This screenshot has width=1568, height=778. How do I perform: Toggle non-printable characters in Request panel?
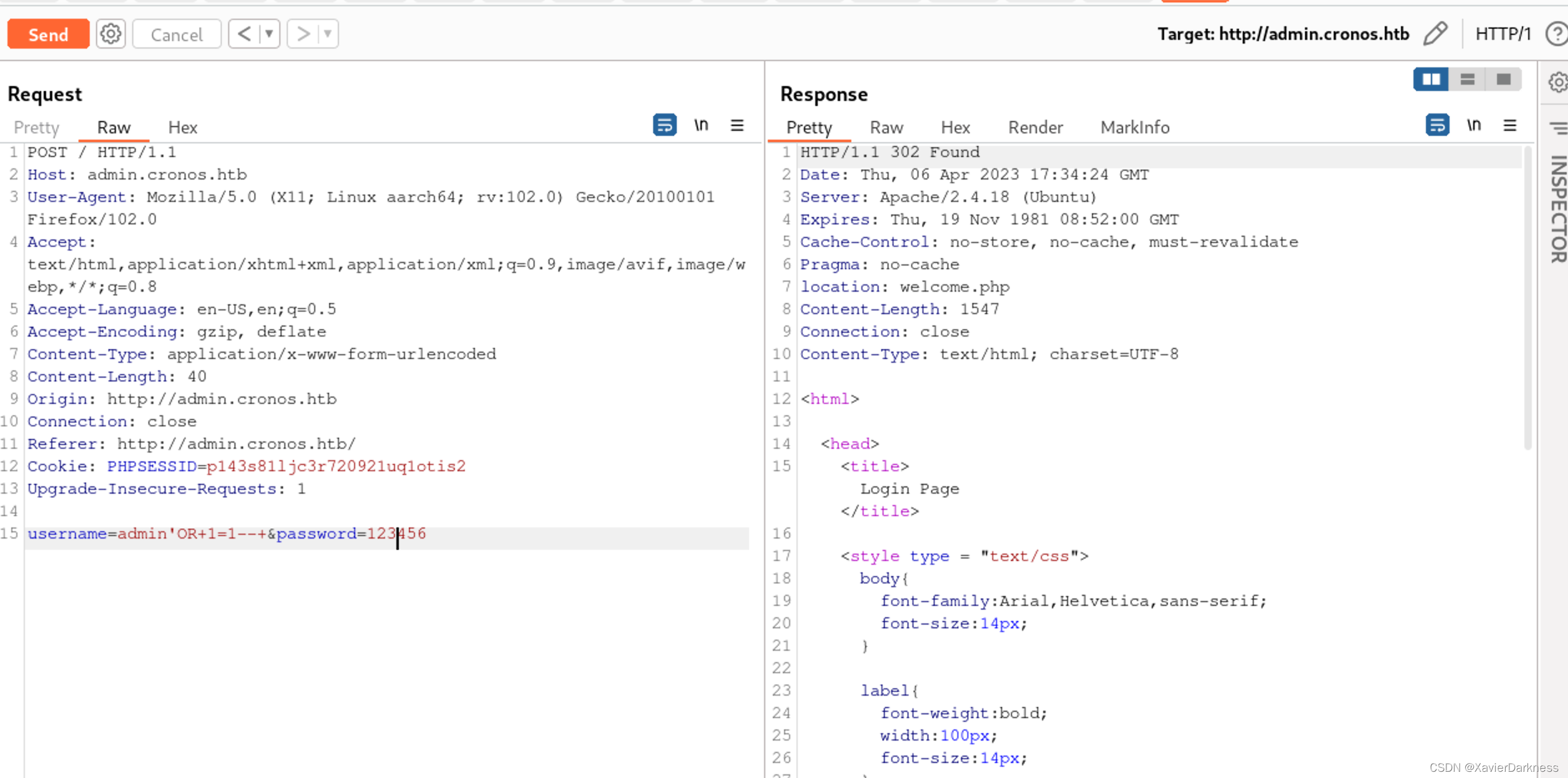click(x=701, y=125)
